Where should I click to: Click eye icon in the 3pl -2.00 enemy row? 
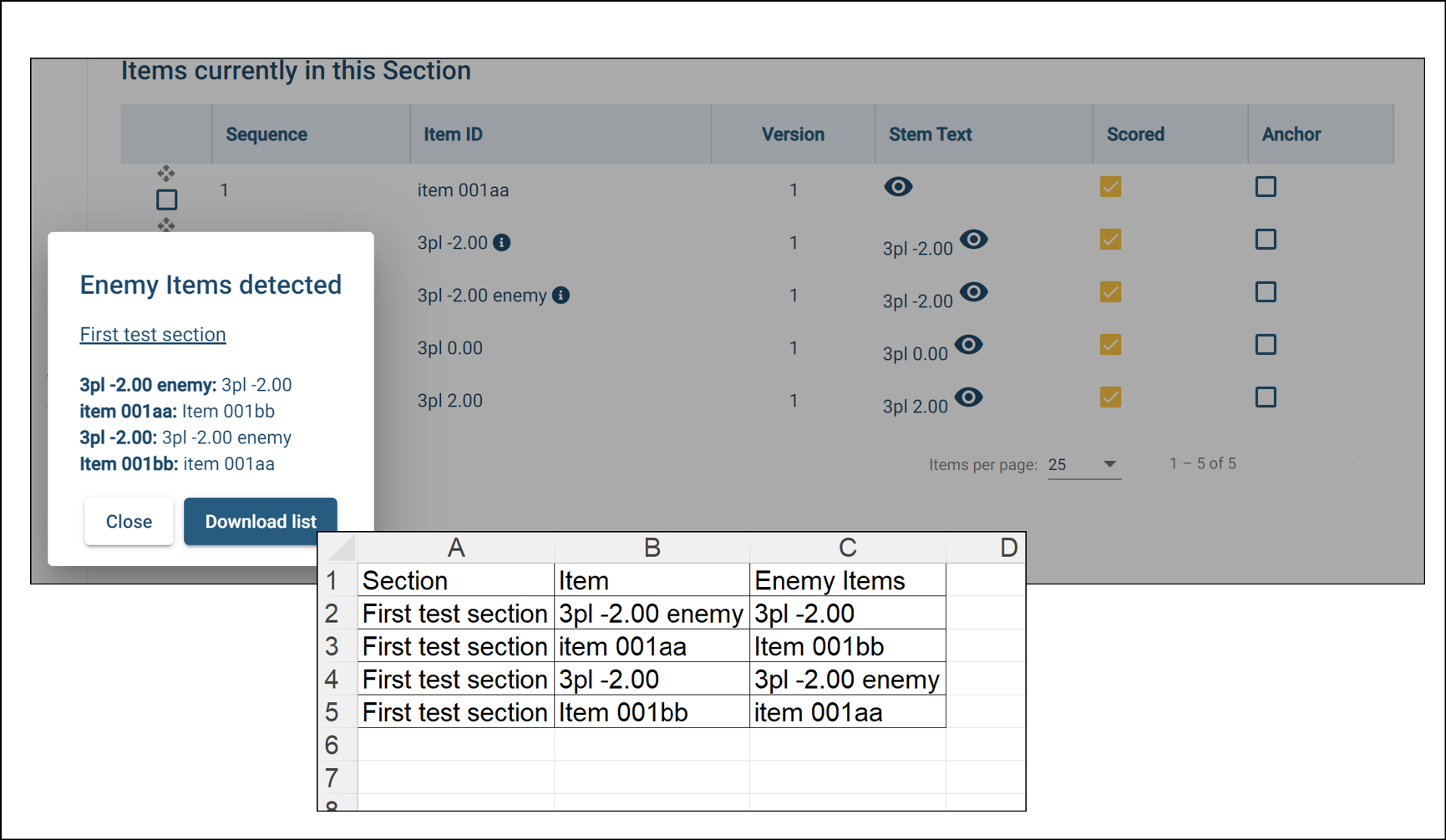click(973, 292)
